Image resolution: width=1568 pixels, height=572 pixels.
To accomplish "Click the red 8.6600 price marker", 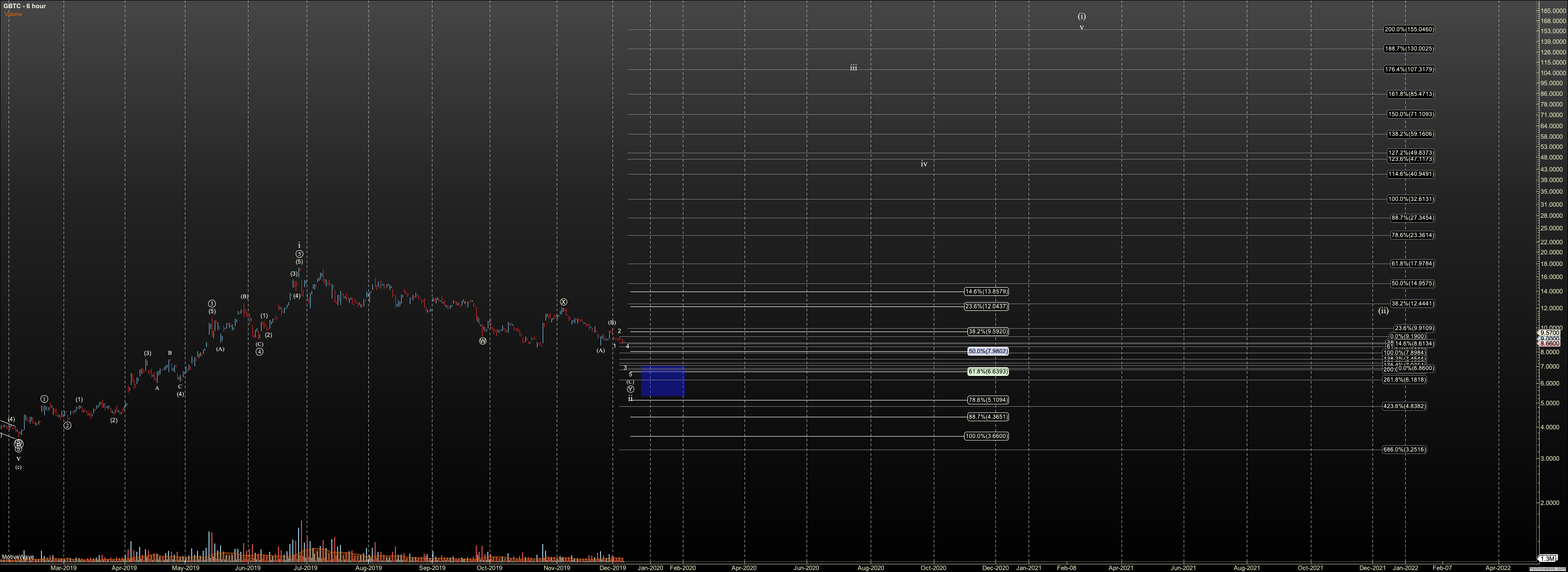I will [x=1549, y=344].
